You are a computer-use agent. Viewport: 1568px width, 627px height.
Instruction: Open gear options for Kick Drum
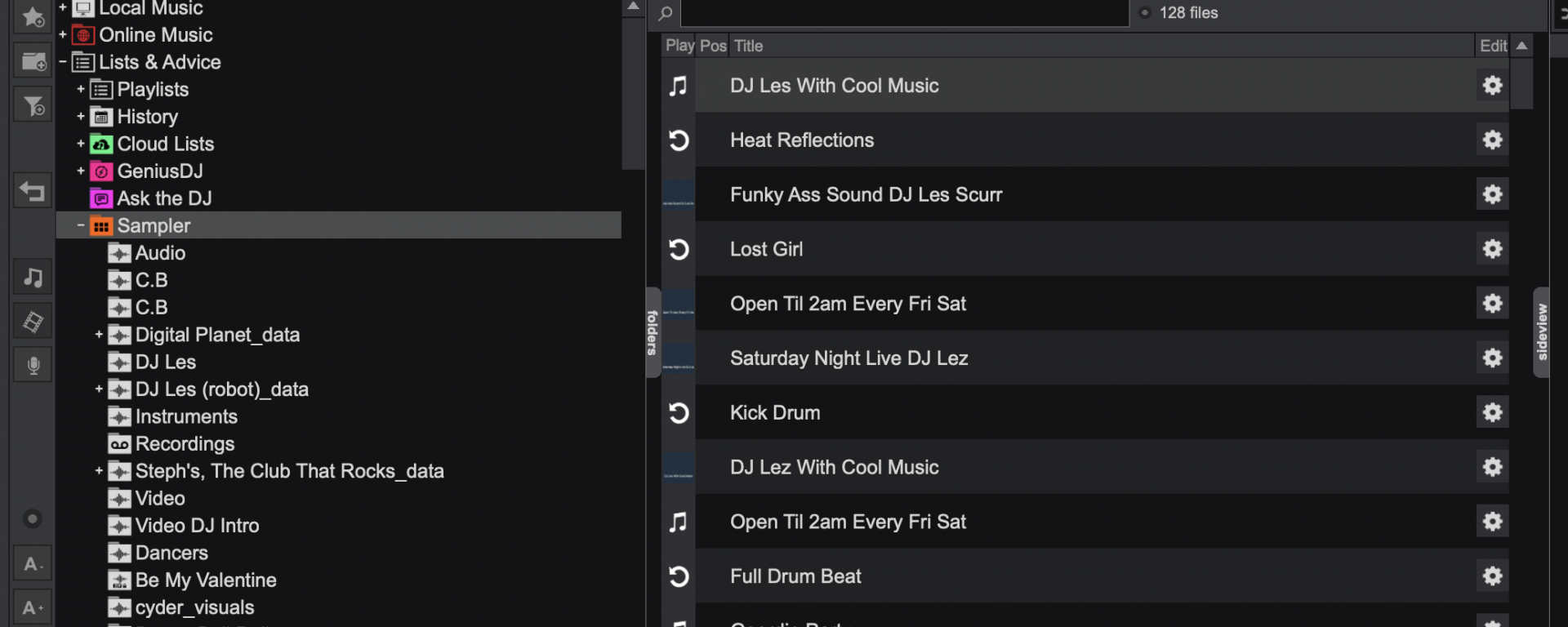tap(1492, 413)
